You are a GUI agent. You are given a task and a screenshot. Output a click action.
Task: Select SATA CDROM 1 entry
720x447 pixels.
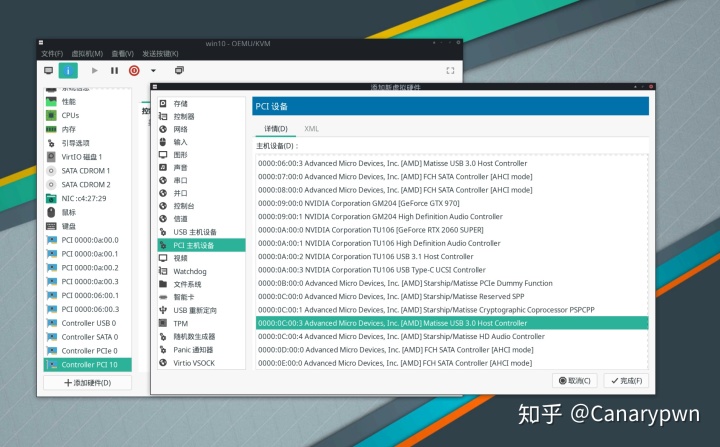87,170
